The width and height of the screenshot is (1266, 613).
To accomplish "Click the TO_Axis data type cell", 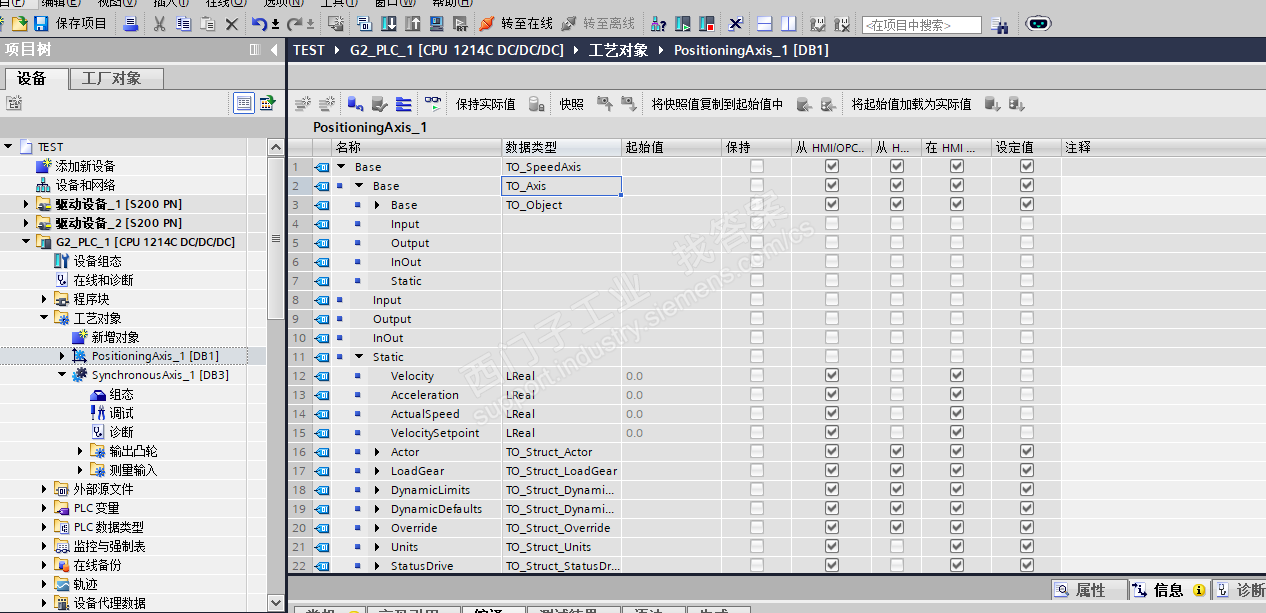I will point(562,186).
